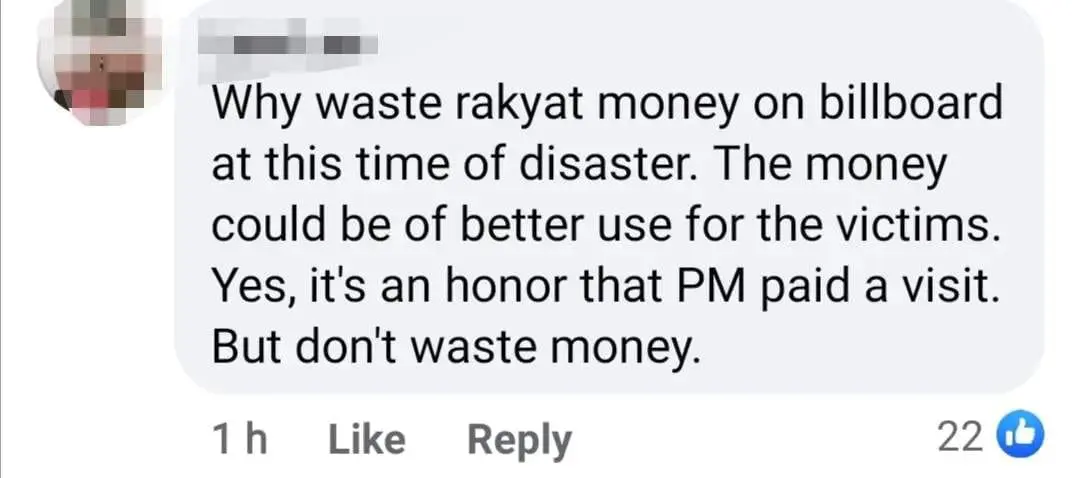Screen dimensions: 1079x478
Task: Open the commenter's blurred profile picture
Action: tap(100, 64)
